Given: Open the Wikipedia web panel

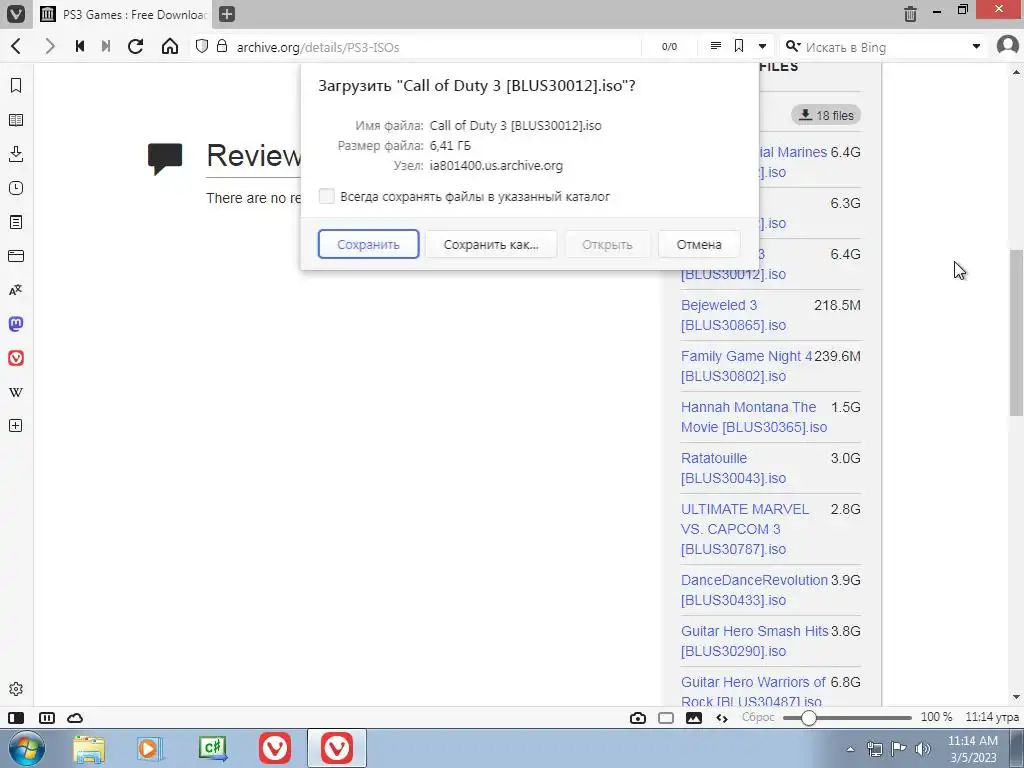Looking at the screenshot, I should (x=16, y=392).
